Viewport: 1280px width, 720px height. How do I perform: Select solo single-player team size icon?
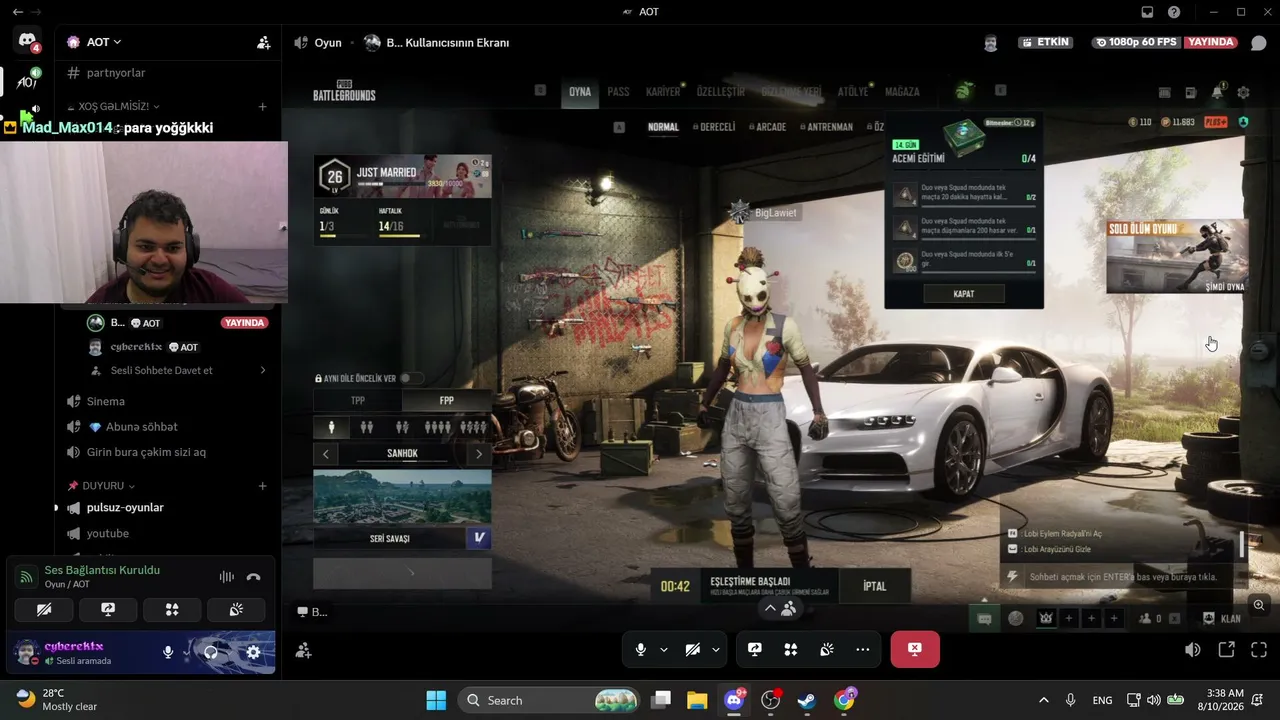tap(331, 427)
